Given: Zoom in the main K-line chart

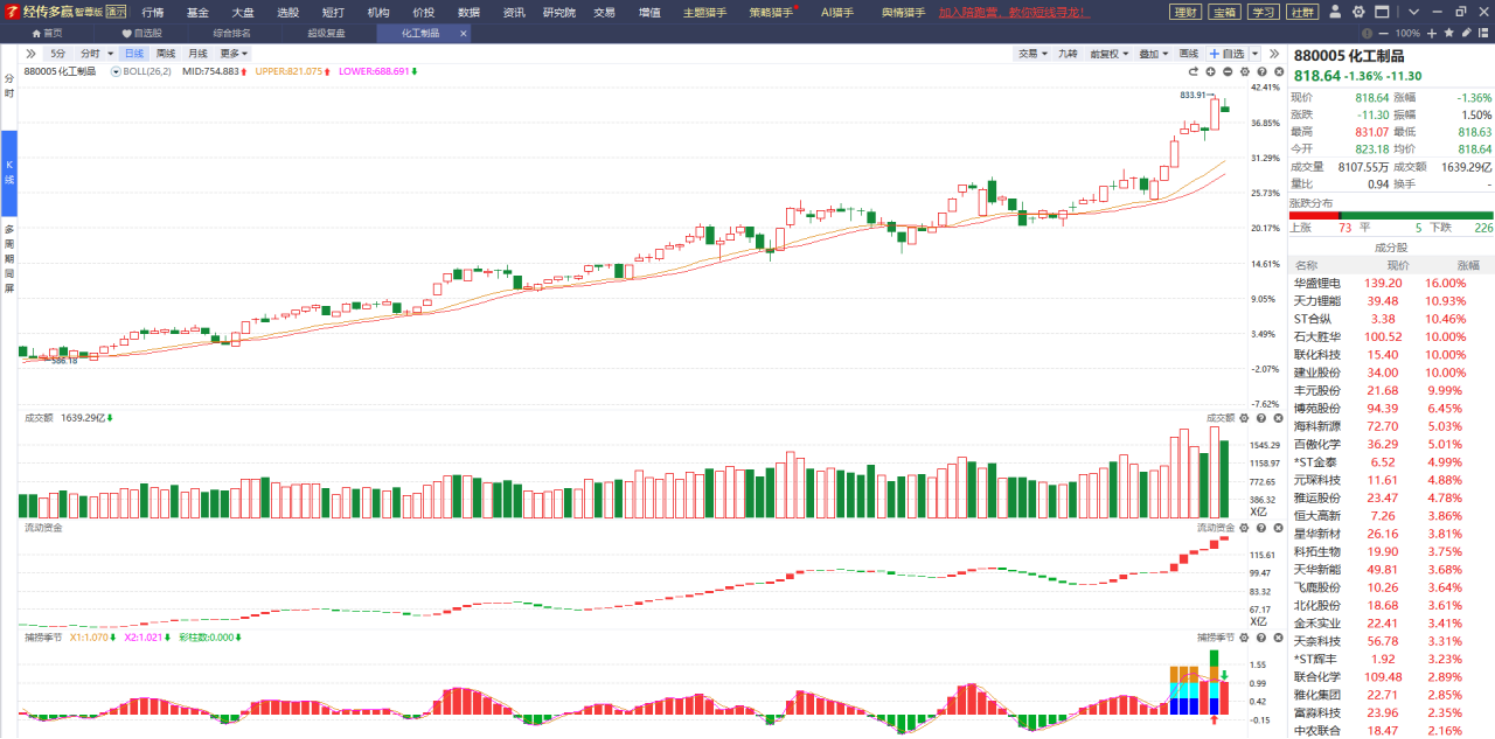Looking at the screenshot, I should point(1210,72).
